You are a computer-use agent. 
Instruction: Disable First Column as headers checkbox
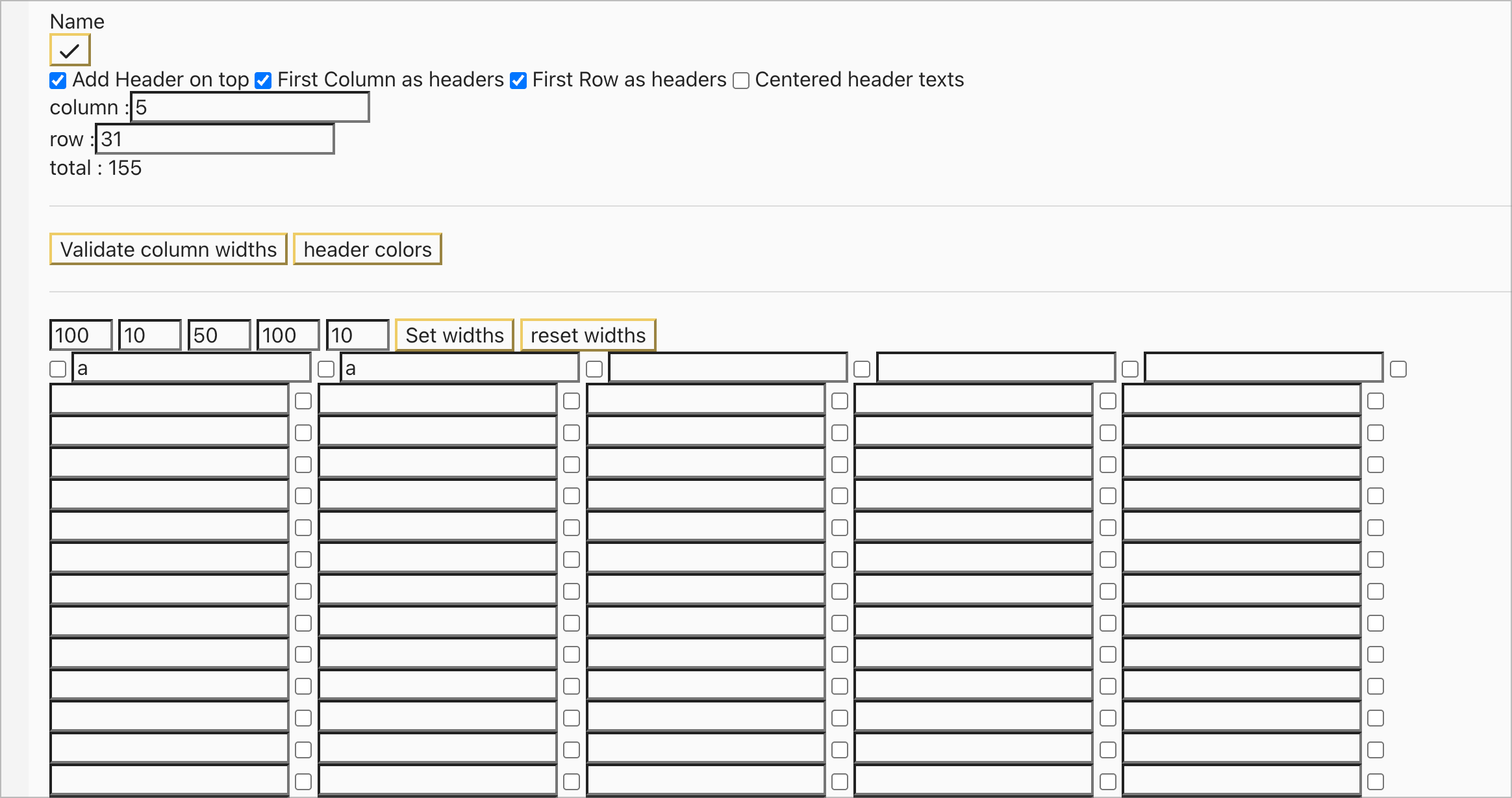click(263, 81)
